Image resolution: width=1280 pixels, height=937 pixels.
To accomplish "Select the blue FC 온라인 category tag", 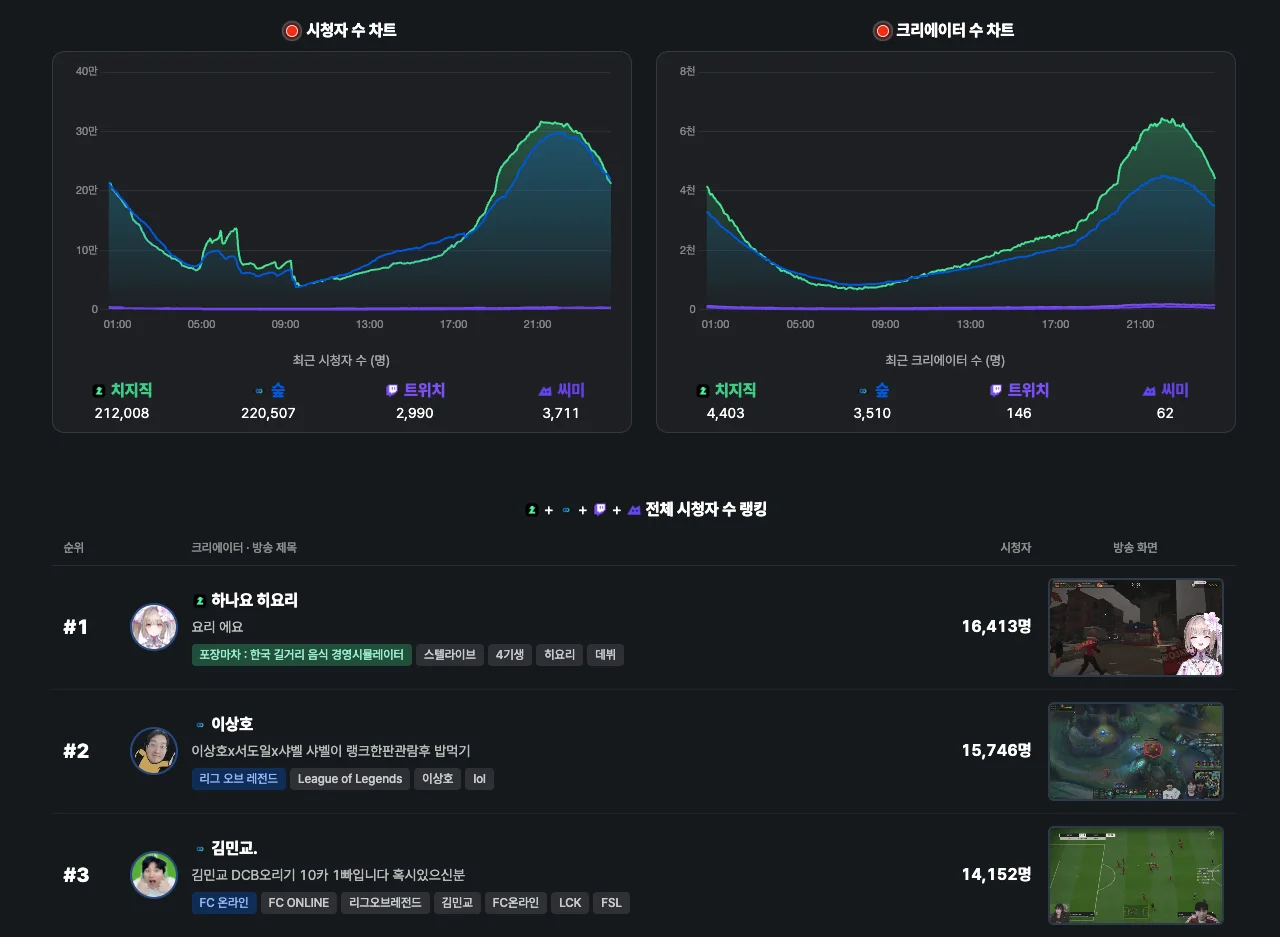I will [224, 903].
